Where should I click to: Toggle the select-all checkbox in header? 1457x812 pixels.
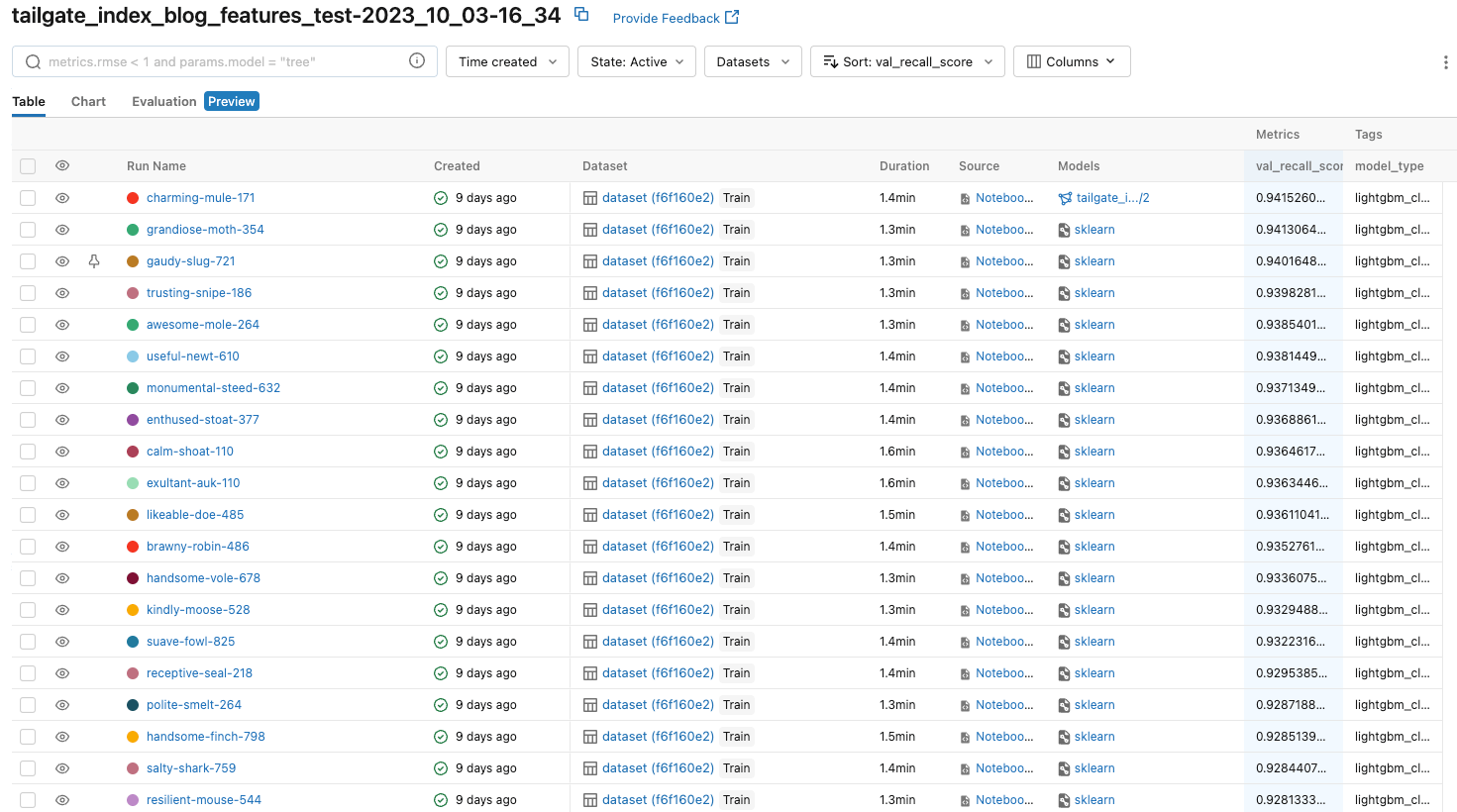pyautogui.click(x=28, y=166)
